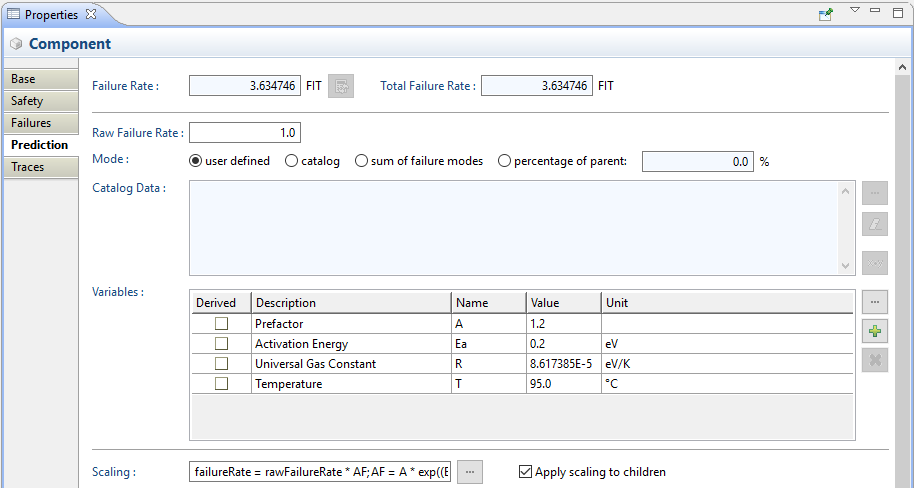Choose 'sum of failure modes' option
914x488 pixels.
(362, 161)
